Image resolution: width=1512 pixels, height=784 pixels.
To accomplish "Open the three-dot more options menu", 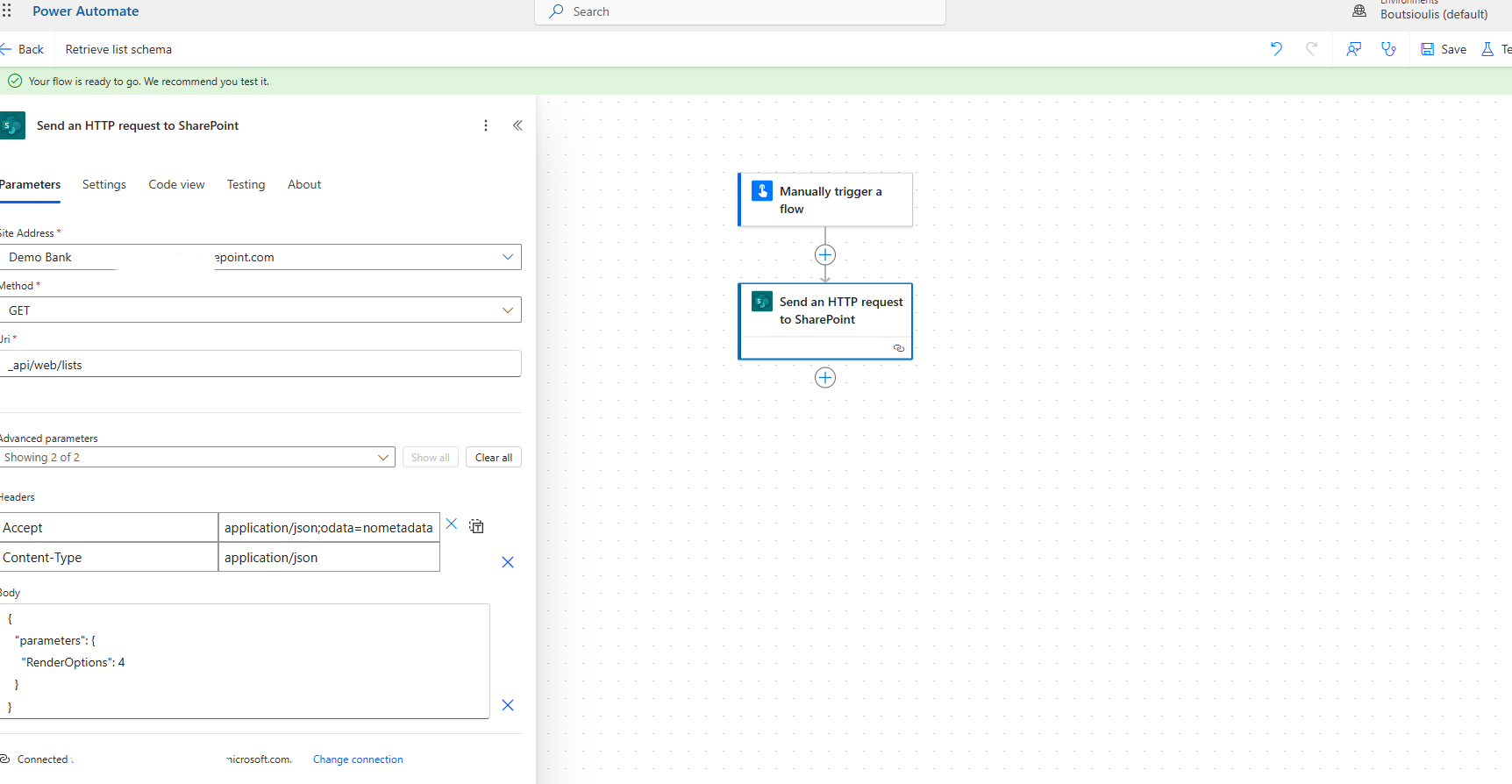I will 486,125.
